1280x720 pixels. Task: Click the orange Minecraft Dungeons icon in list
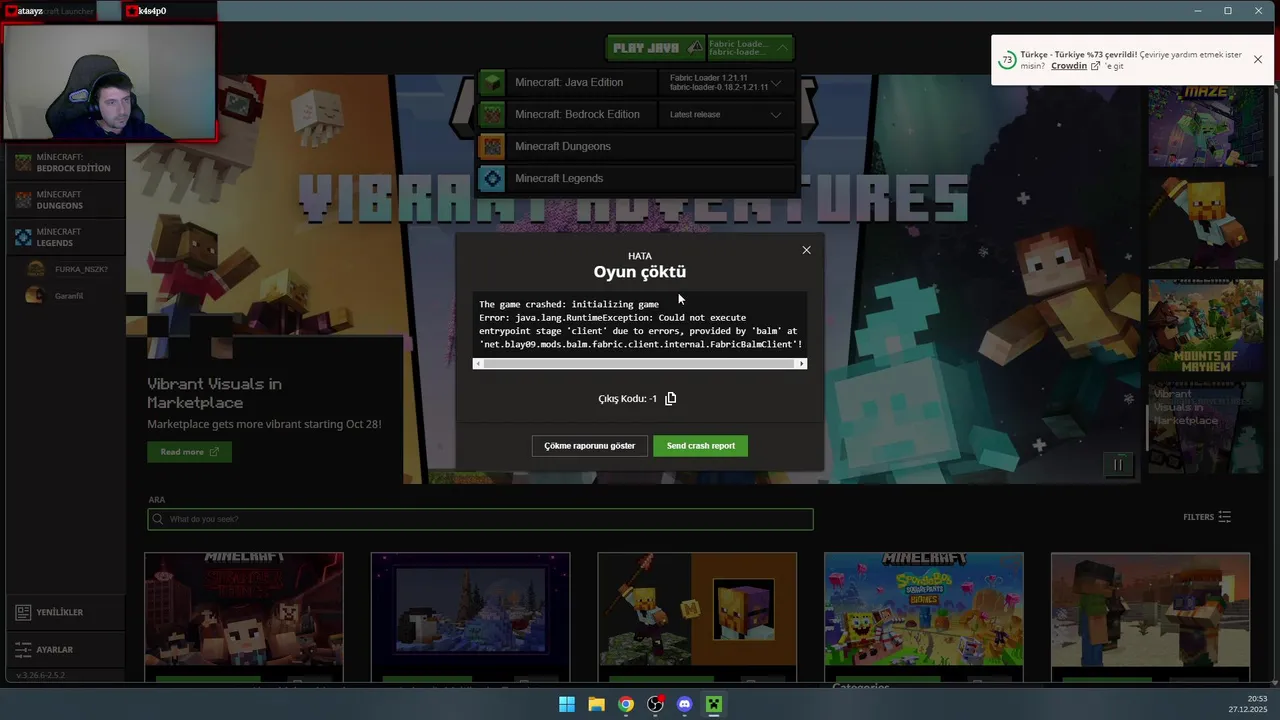491,146
